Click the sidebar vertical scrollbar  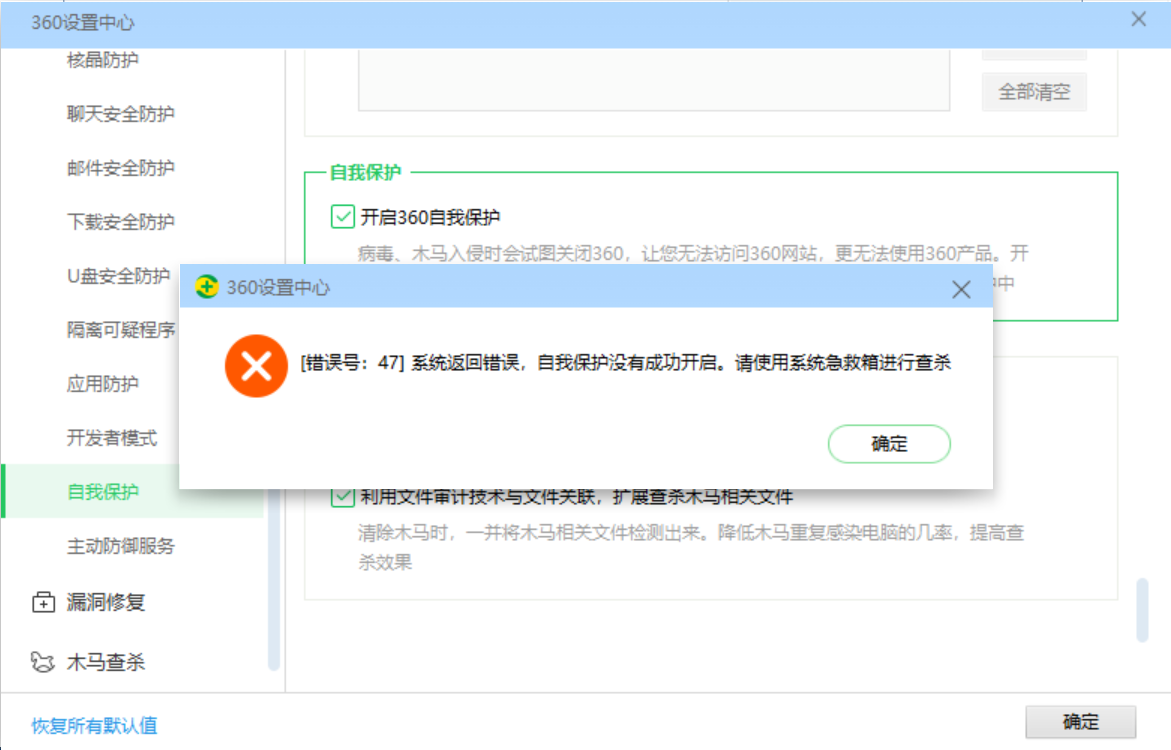pyautogui.click(x=273, y=579)
